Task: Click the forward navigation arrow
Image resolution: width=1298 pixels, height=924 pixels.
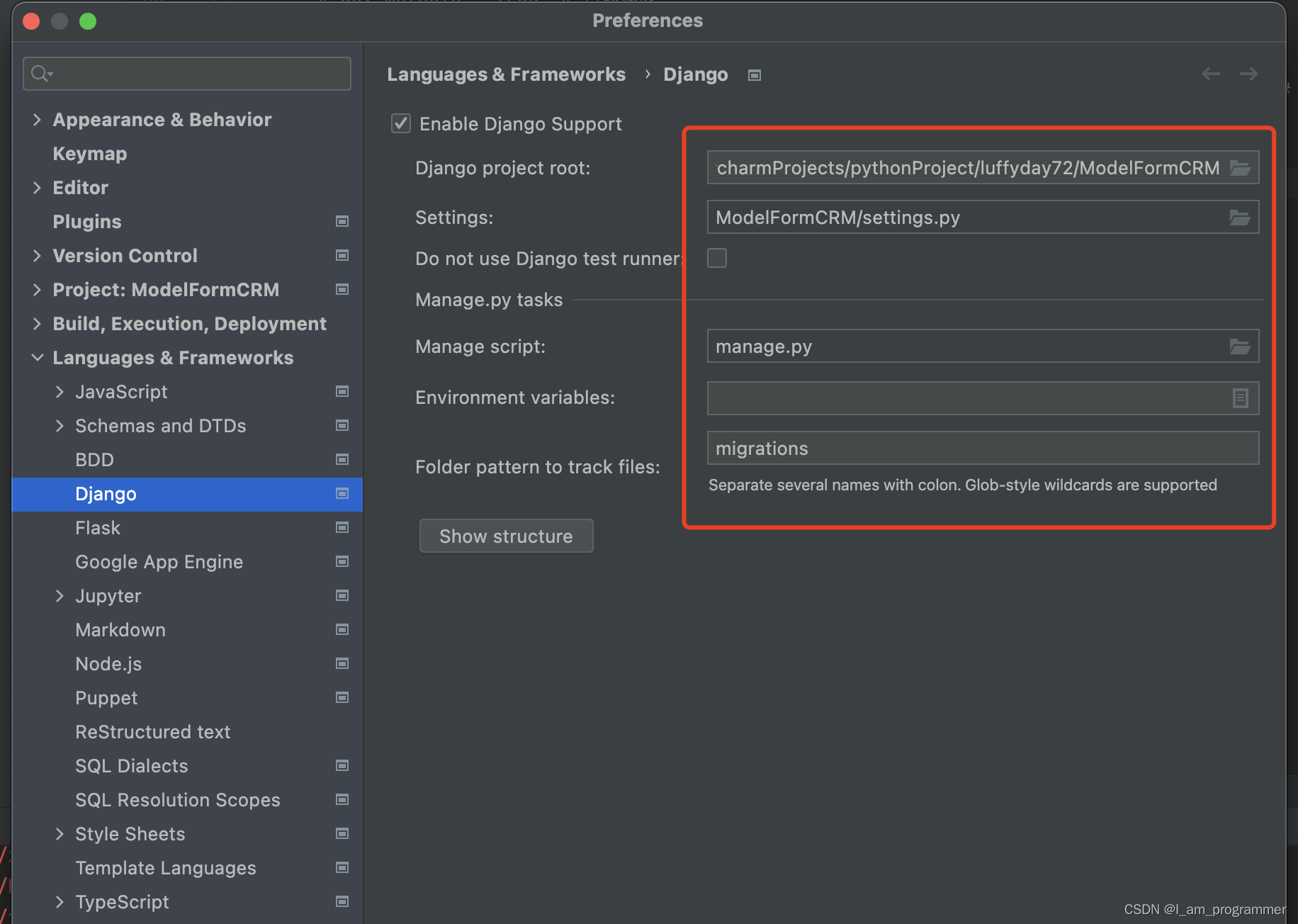Action: (x=1248, y=74)
